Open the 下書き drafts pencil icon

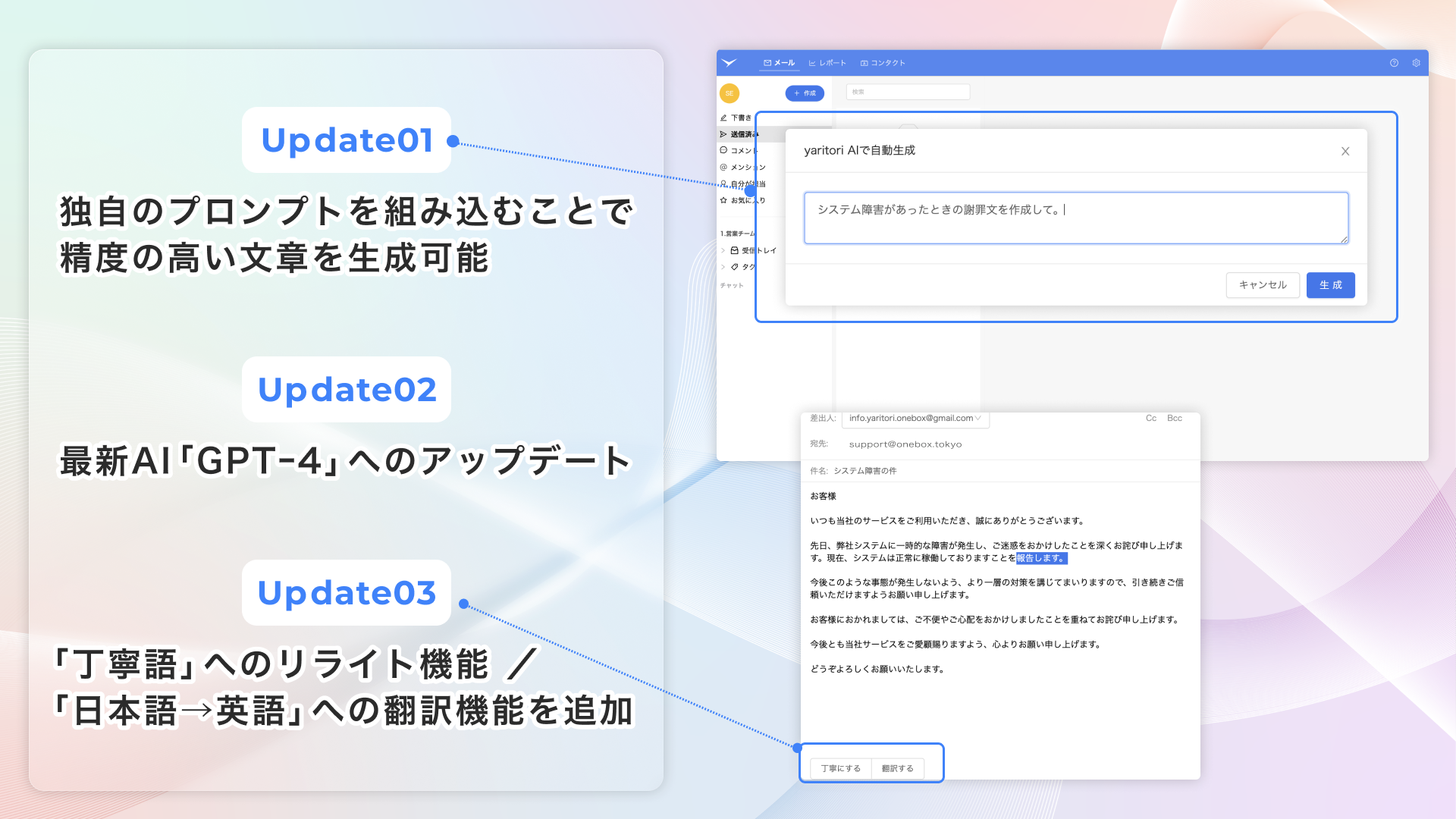coord(723,118)
